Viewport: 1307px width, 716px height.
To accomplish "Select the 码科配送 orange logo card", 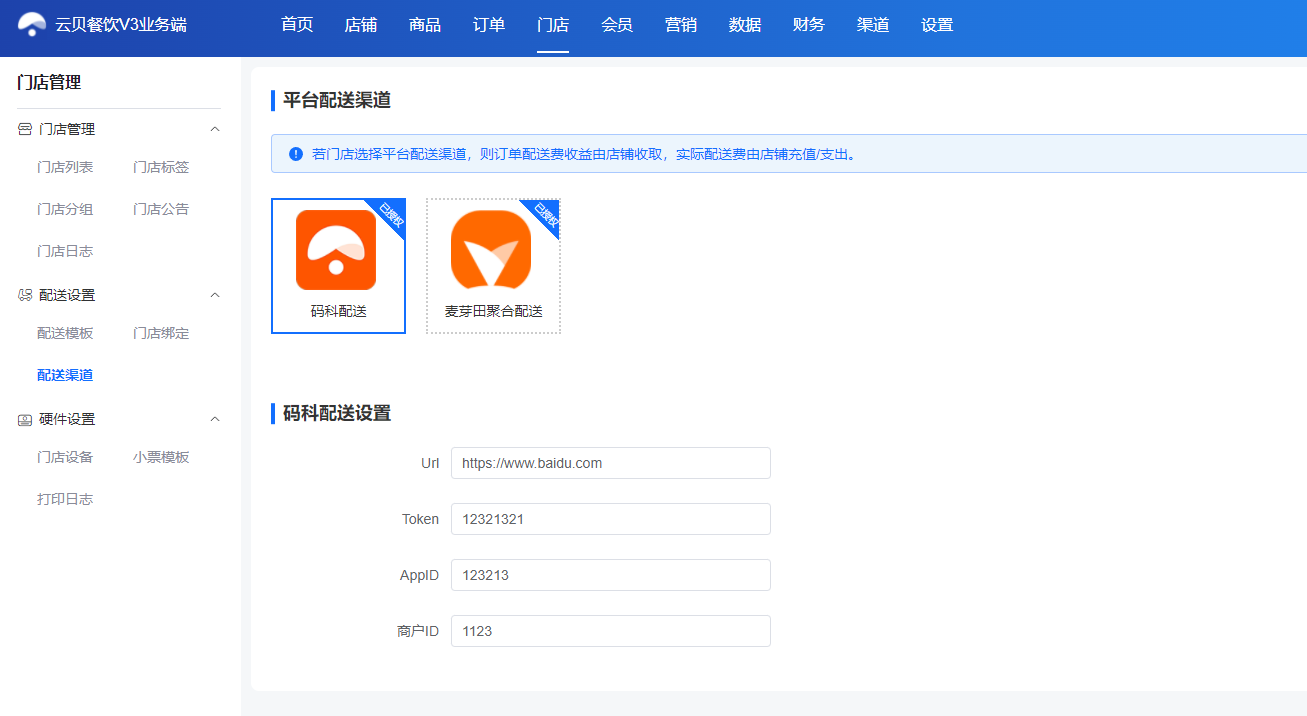I will pos(338,266).
